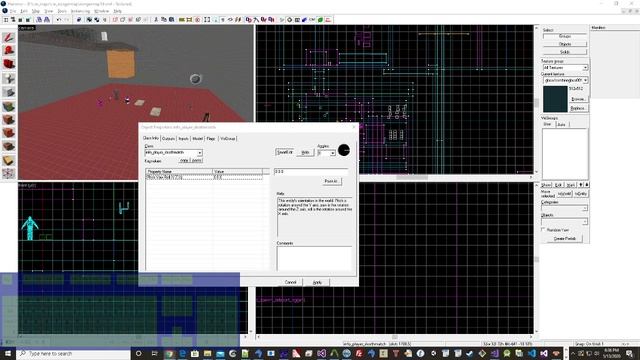Set selection mode to Solids
Screen dimensions: 640x360
[565, 52]
